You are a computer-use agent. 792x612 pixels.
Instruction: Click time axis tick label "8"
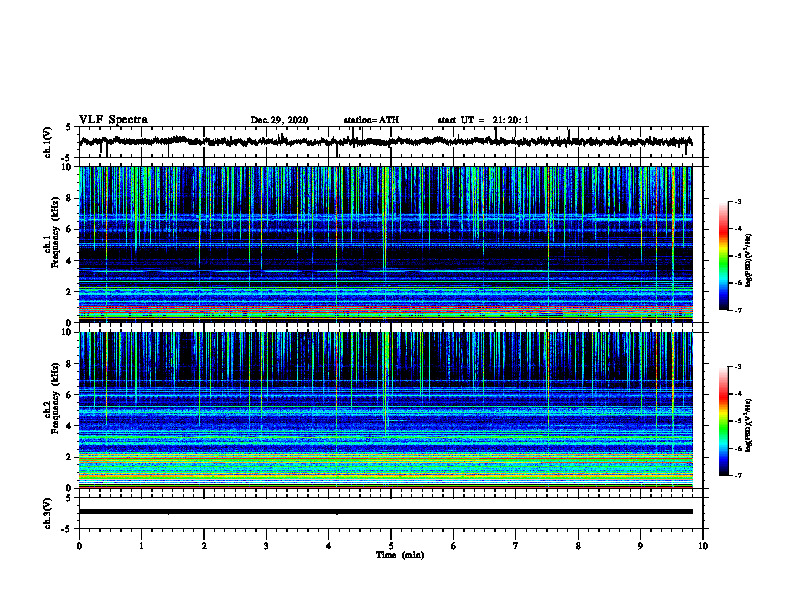578,546
